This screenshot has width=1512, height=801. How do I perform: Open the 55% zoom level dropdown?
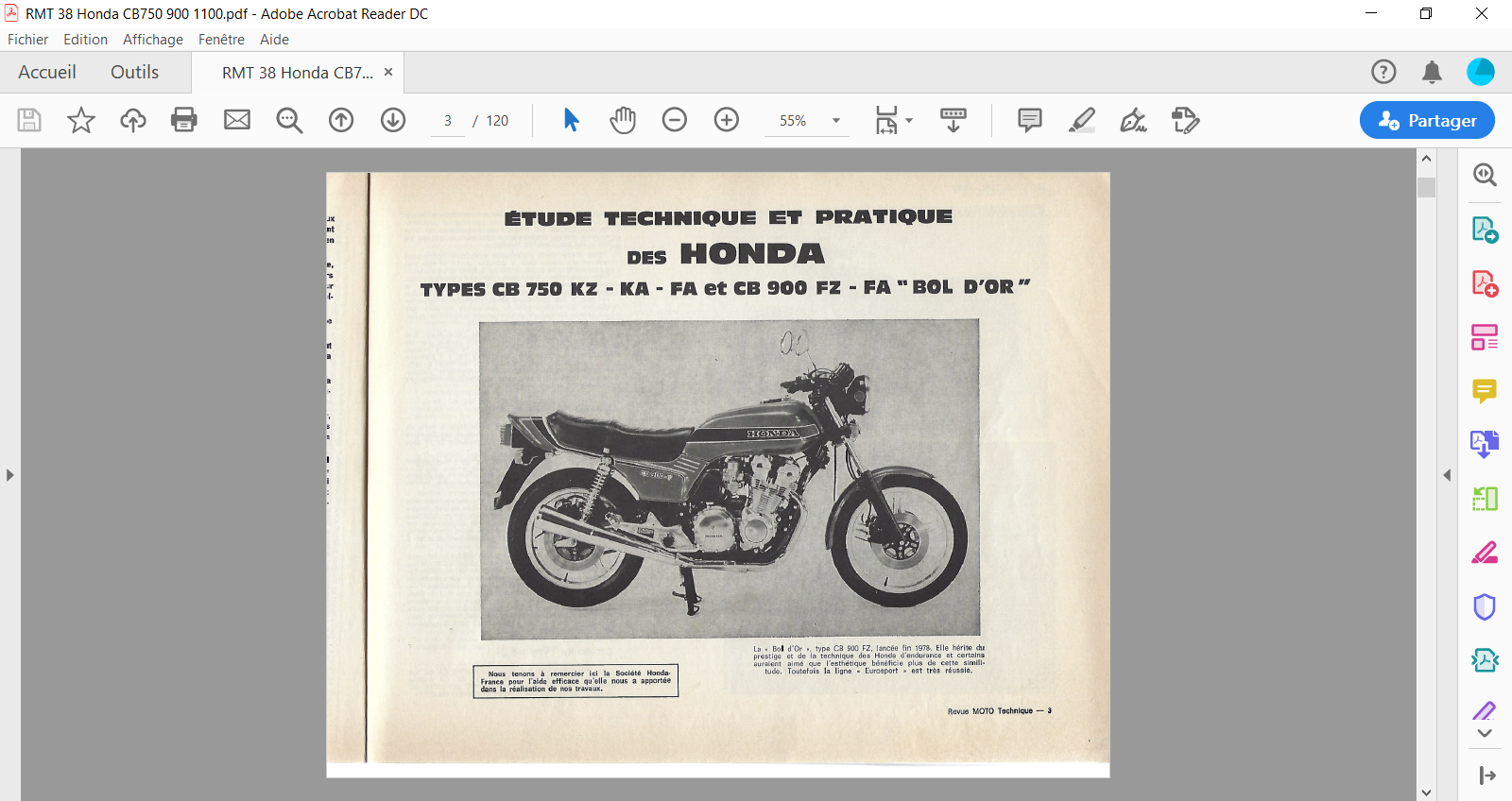coord(835,121)
